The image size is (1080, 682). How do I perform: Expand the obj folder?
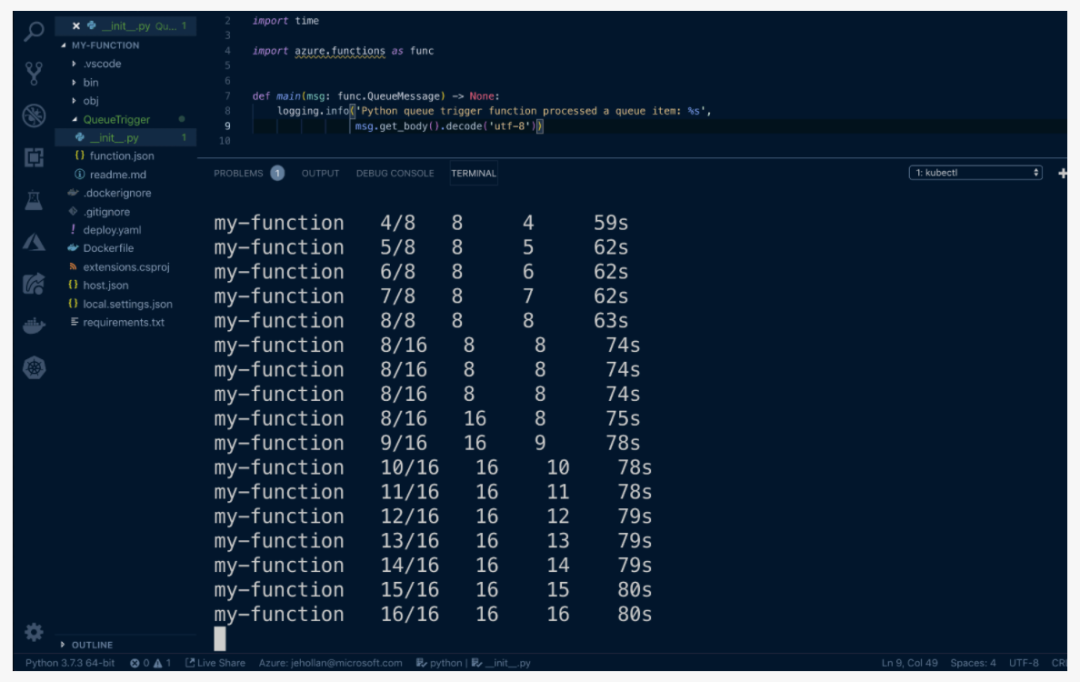(90, 101)
